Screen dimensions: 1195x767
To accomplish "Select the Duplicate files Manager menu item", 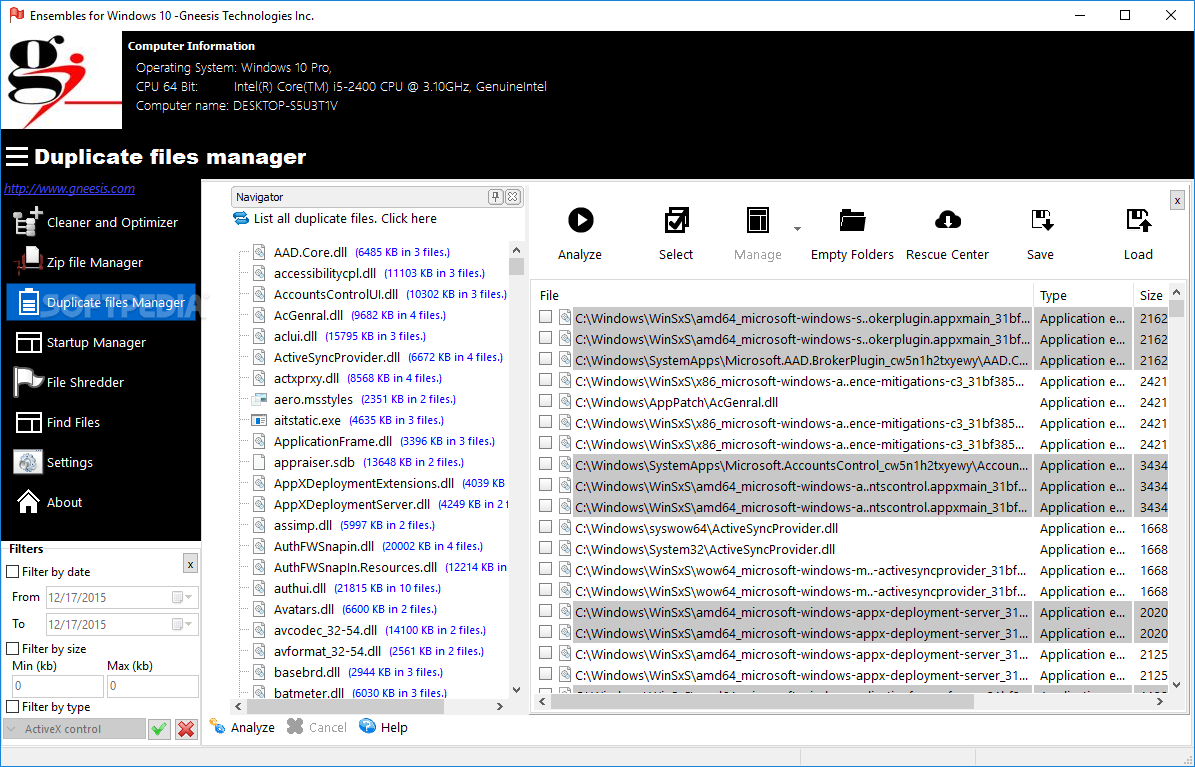I will 101,302.
